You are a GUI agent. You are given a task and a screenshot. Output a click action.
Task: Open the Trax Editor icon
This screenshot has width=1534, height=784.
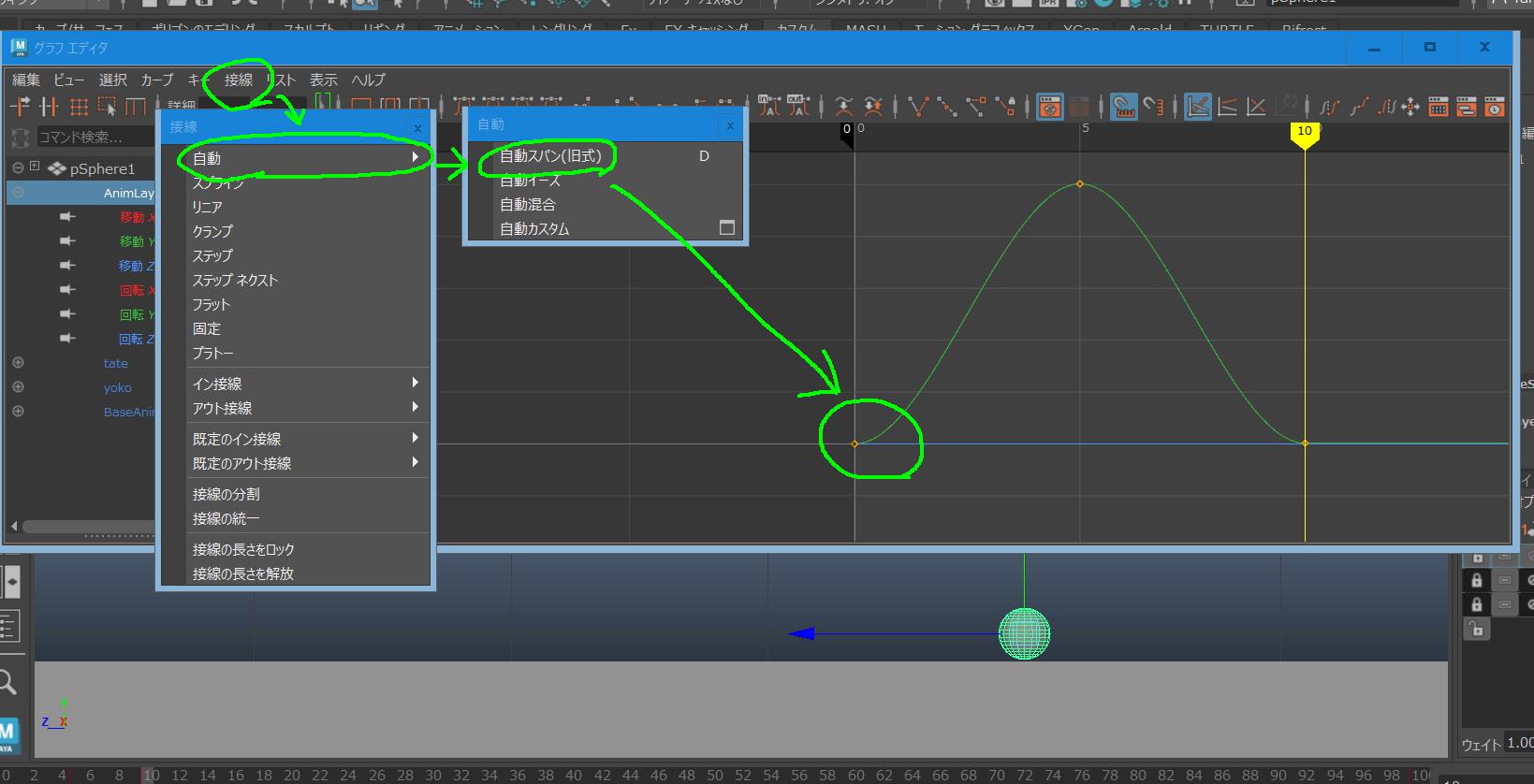click(1467, 107)
